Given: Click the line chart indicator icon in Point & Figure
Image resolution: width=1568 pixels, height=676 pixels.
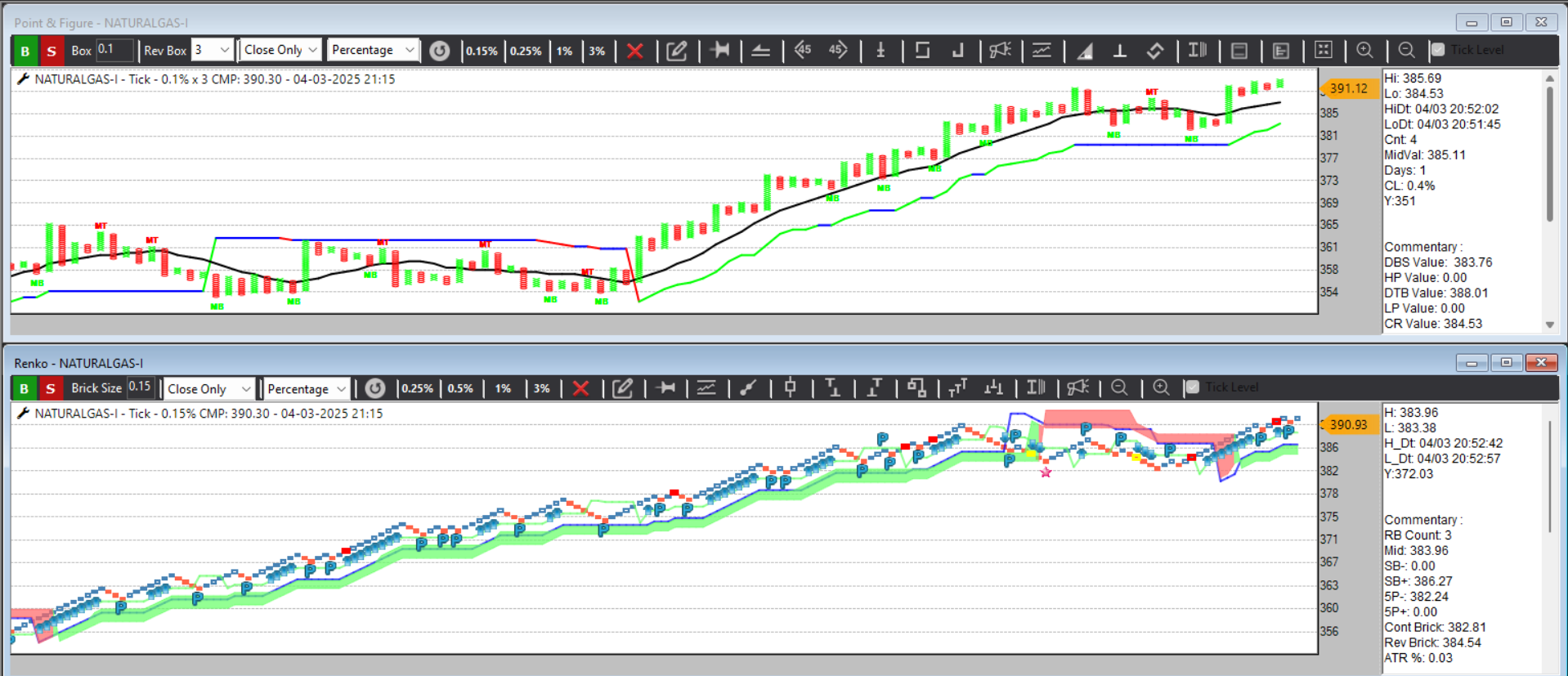Looking at the screenshot, I should click(x=1042, y=50).
